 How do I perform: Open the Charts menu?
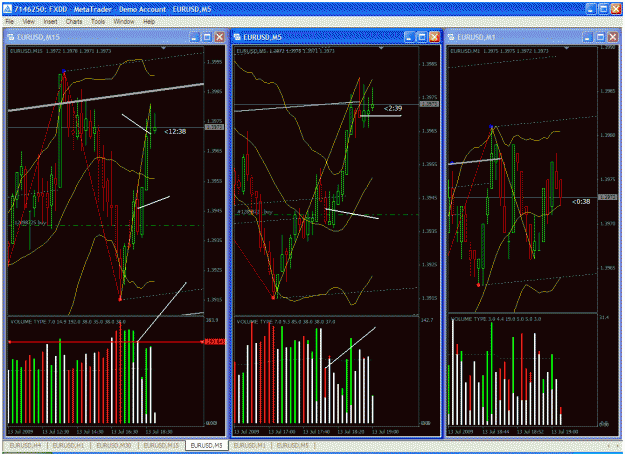[x=74, y=22]
